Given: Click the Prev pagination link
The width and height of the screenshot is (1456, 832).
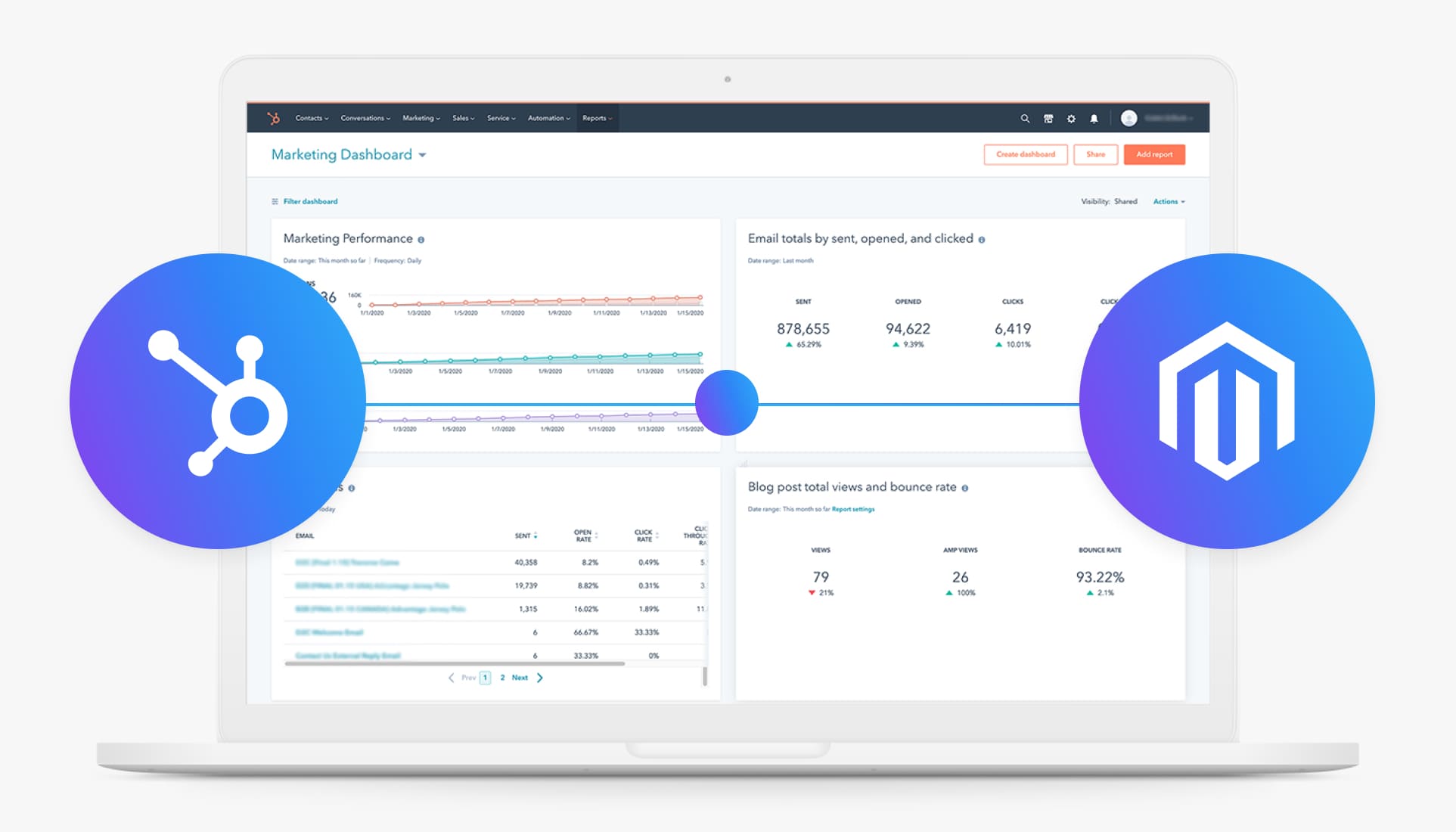Looking at the screenshot, I should (469, 678).
